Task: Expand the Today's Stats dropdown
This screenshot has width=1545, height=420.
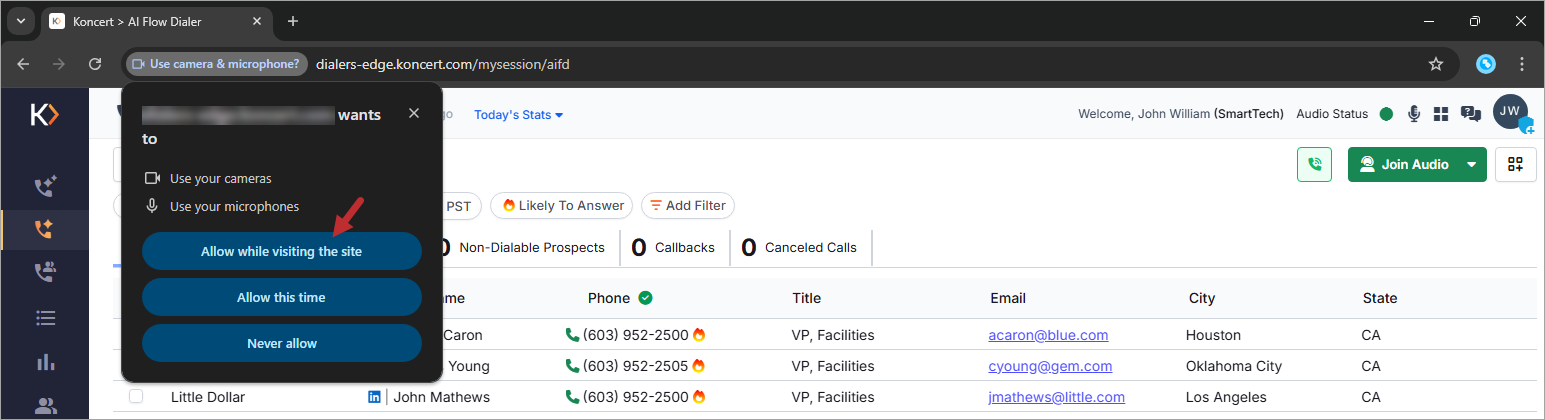Action: click(518, 115)
